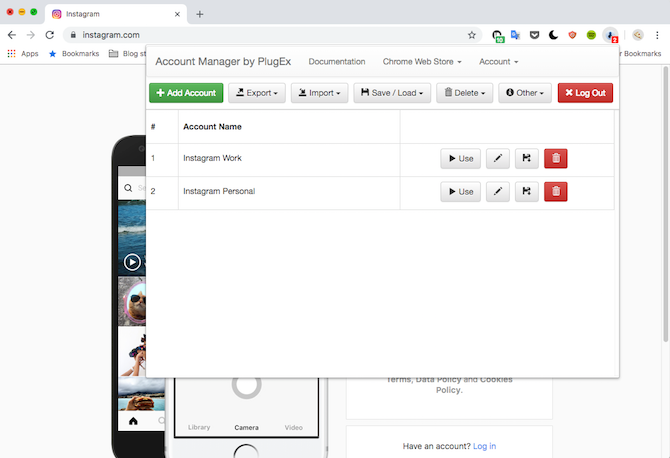The width and height of the screenshot is (670, 458).
Task: Click the crescent moon dark mode extension
Action: [553, 35]
